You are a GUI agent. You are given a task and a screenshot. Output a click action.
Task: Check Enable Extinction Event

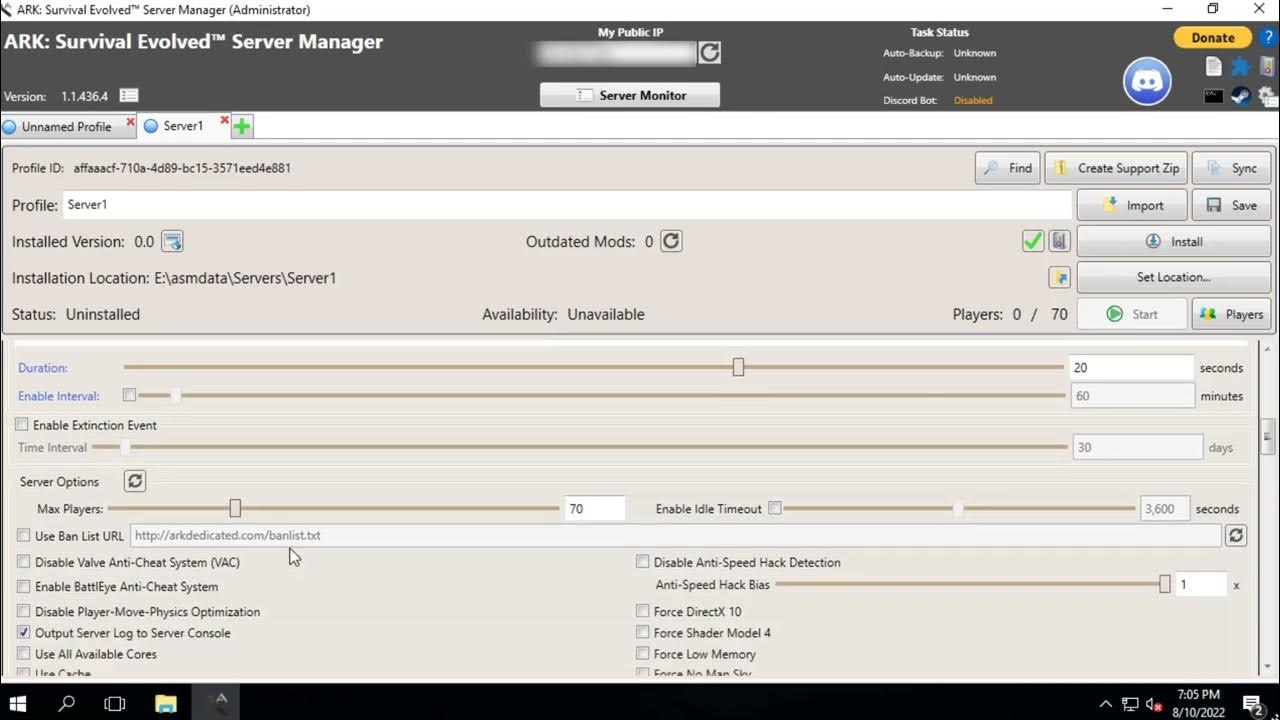pos(22,425)
